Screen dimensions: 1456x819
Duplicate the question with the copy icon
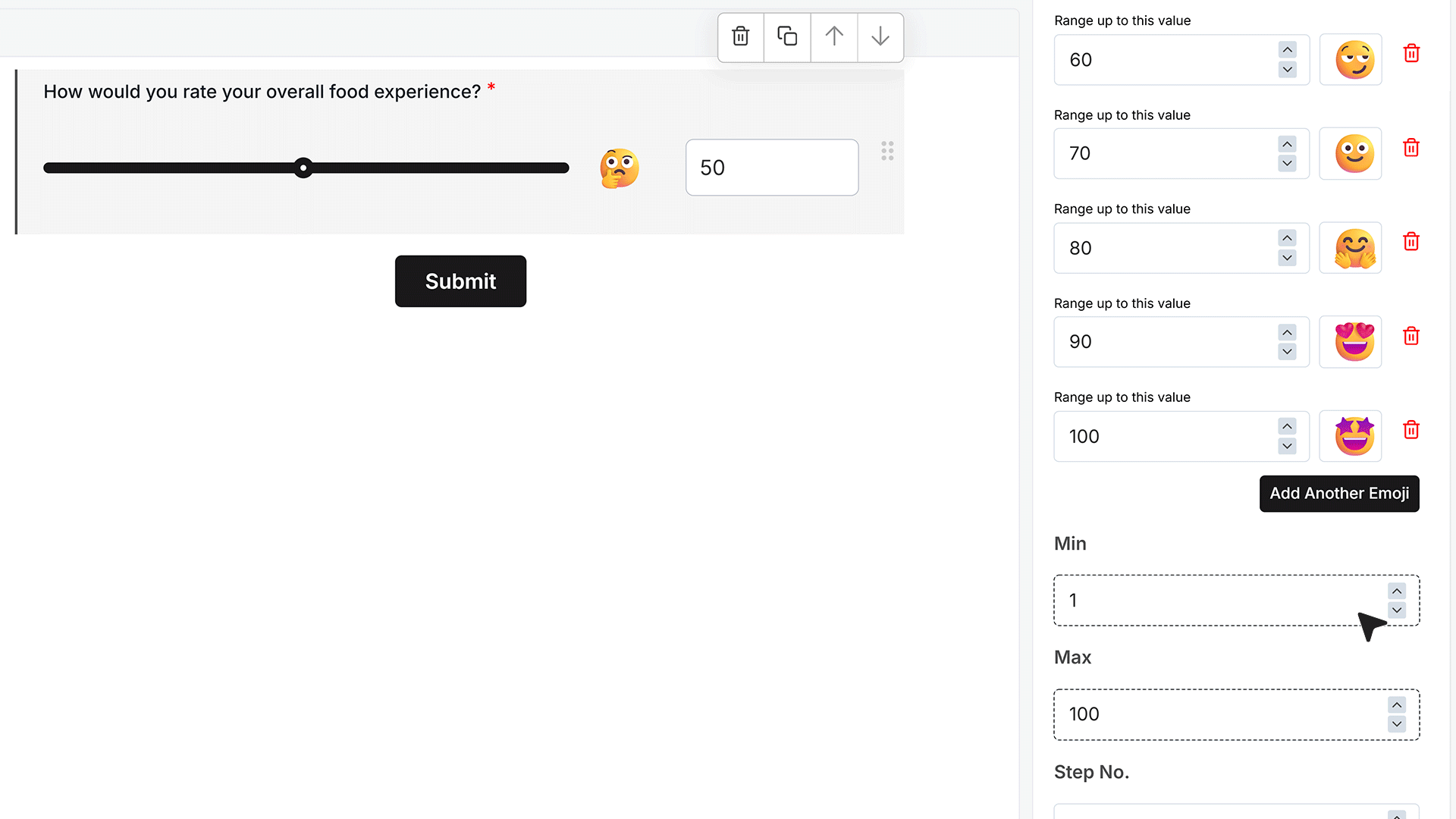[x=787, y=36]
